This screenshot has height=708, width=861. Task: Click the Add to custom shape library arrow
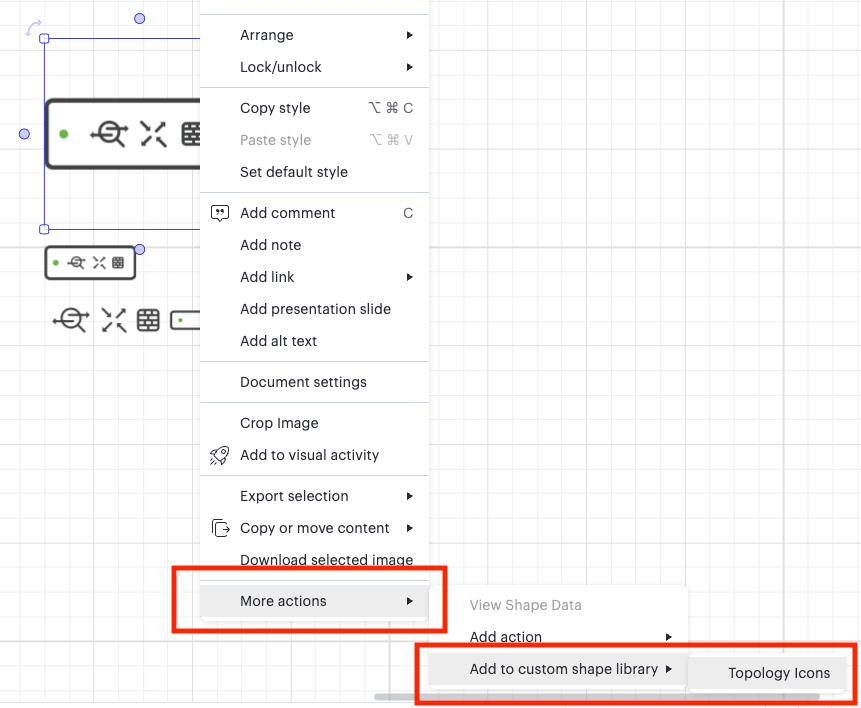tap(668, 669)
